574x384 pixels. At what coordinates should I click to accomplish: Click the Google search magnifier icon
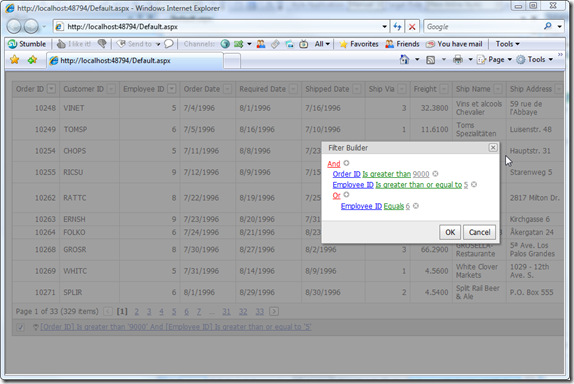coord(548,26)
